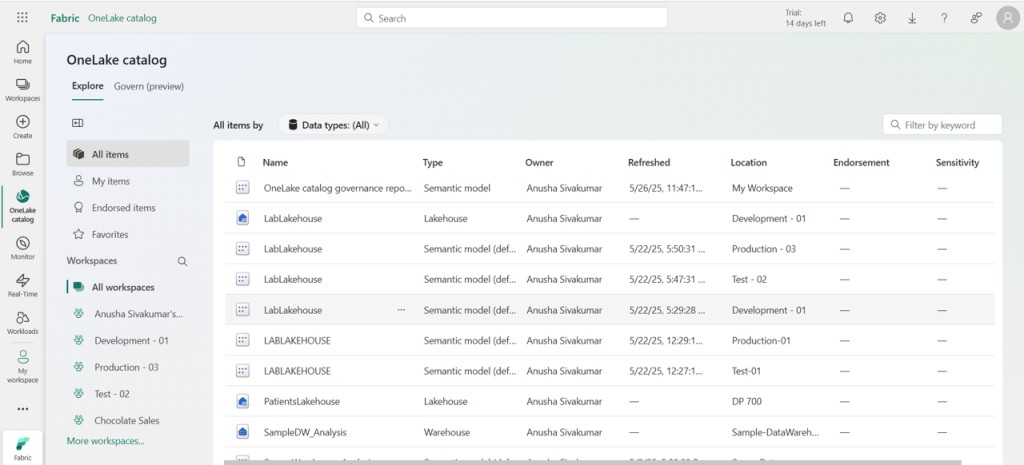Switch to the Govern (preview) tab
This screenshot has height=465, width=1024.
point(149,86)
